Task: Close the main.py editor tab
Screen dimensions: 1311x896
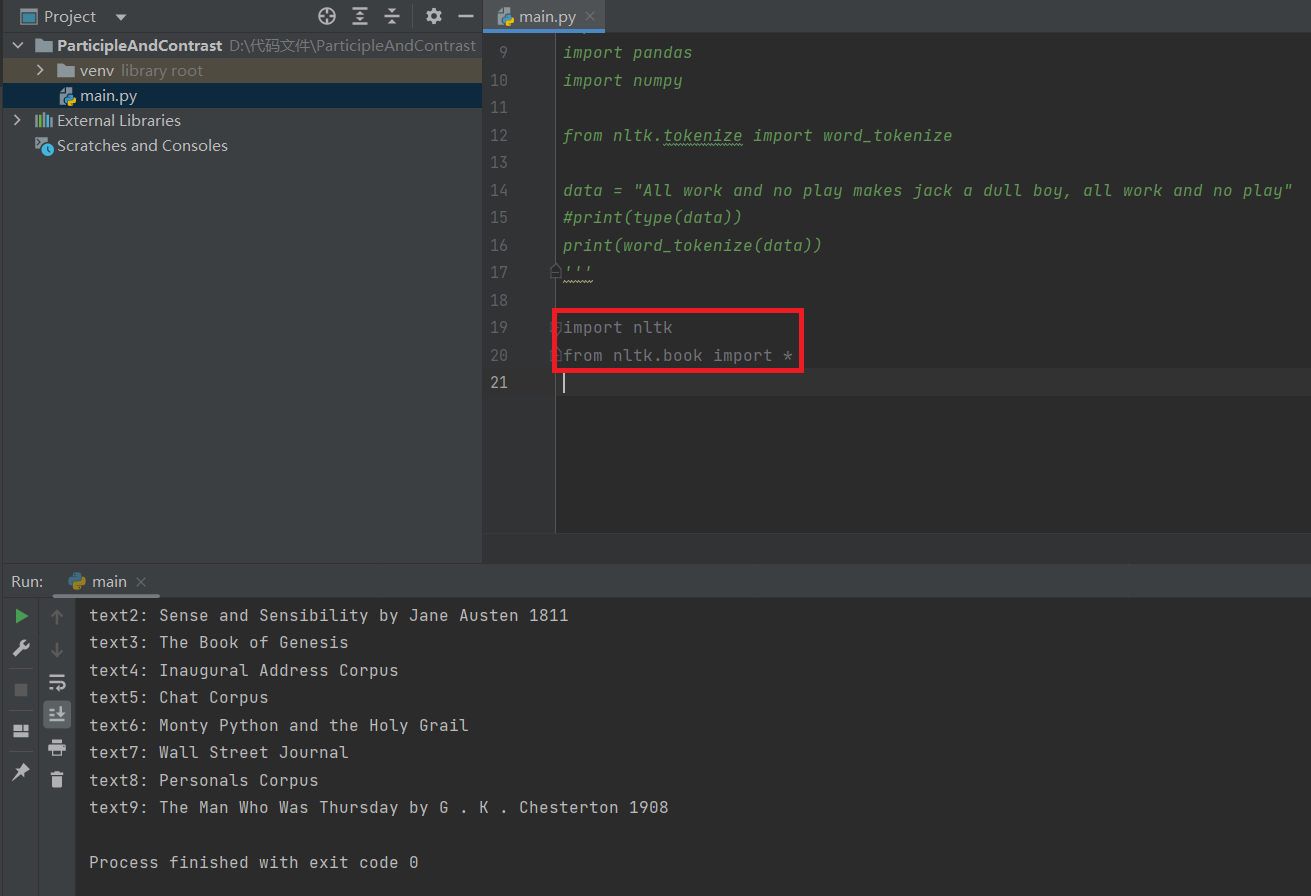Action: click(x=591, y=17)
